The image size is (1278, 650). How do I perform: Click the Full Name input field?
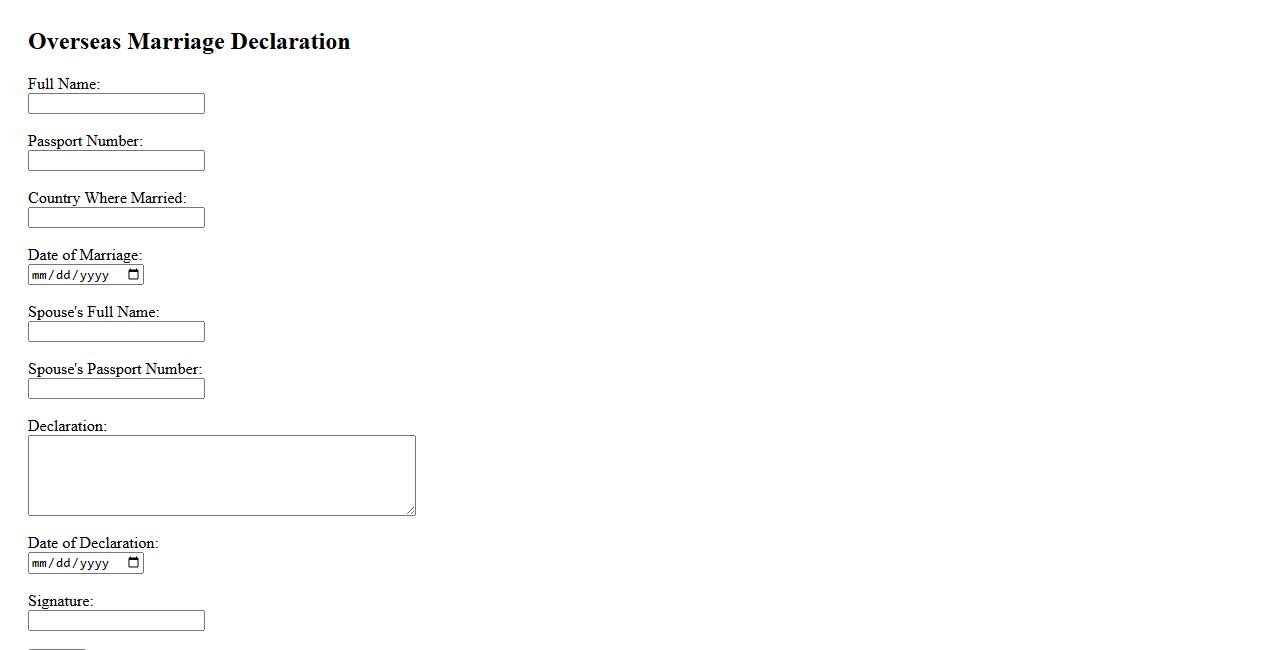click(116, 104)
